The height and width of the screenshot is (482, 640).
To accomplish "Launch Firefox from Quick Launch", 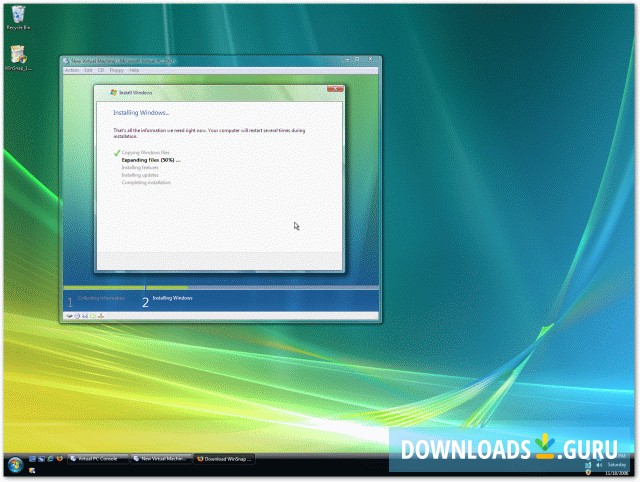I will tap(60, 459).
